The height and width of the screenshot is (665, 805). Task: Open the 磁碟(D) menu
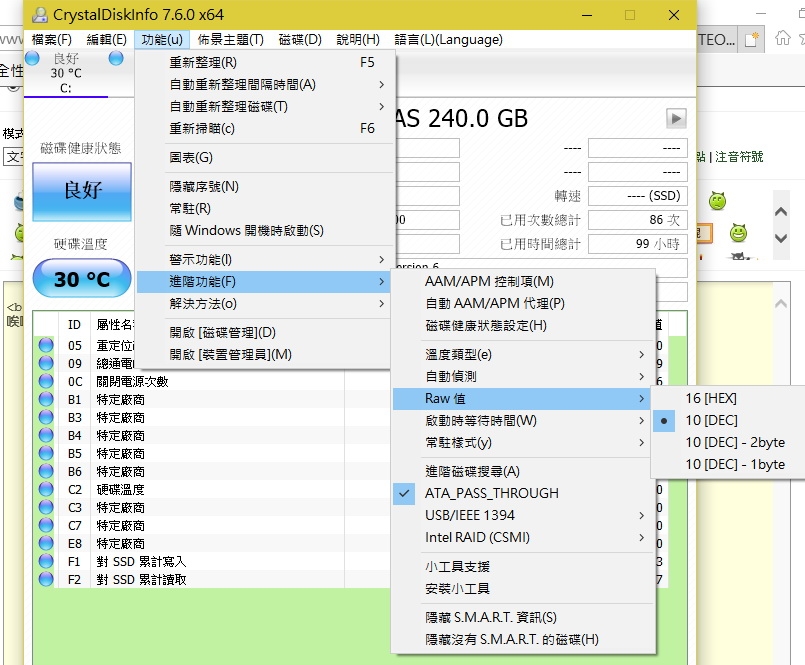point(300,40)
